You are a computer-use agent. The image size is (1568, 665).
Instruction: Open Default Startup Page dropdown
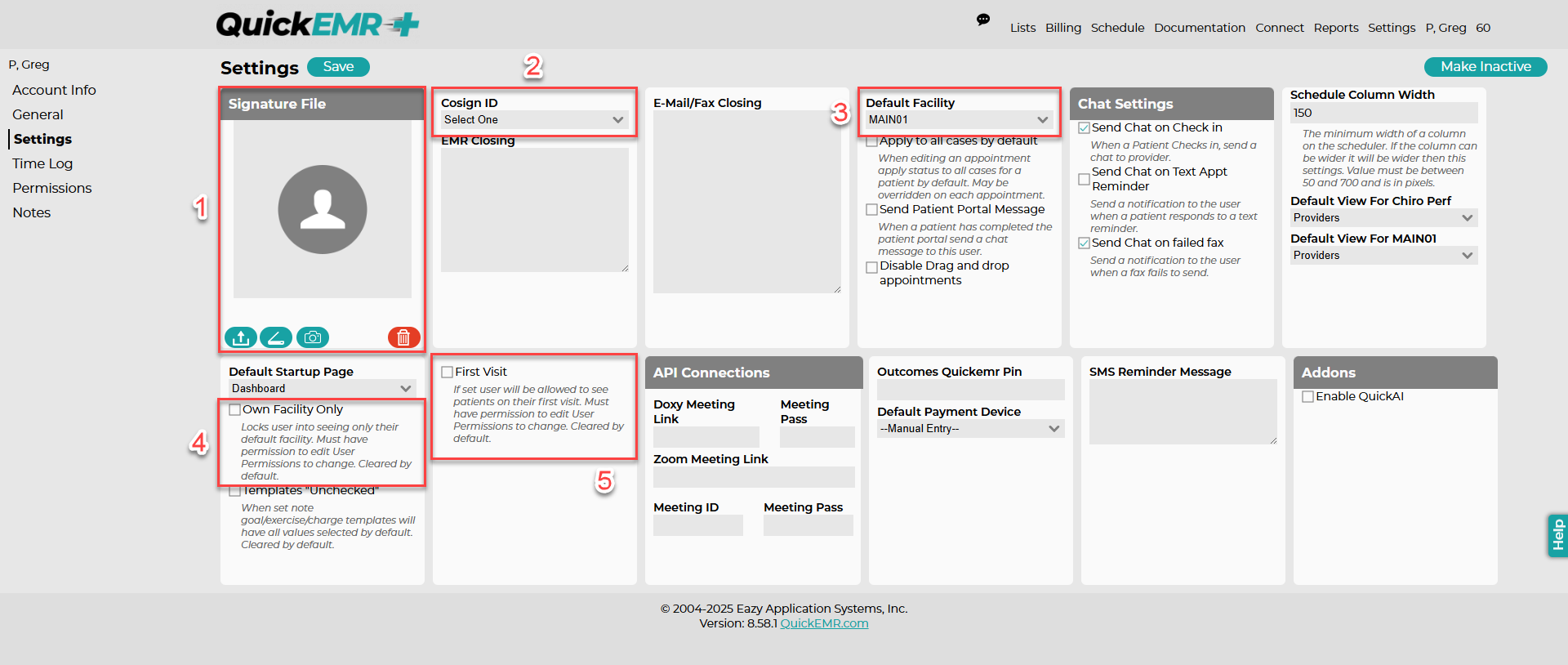click(323, 389)
